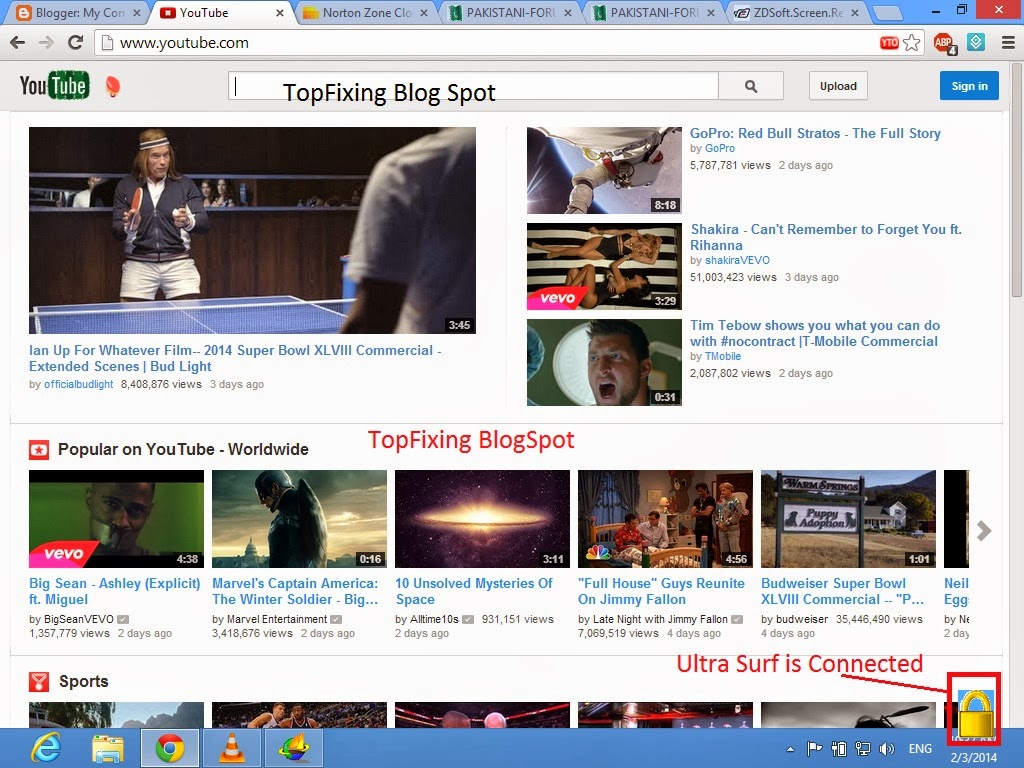The image size is (1024, 768).
Task: Click the ENG language indicator
Action: pyautogui.click(x=920, y=748)
